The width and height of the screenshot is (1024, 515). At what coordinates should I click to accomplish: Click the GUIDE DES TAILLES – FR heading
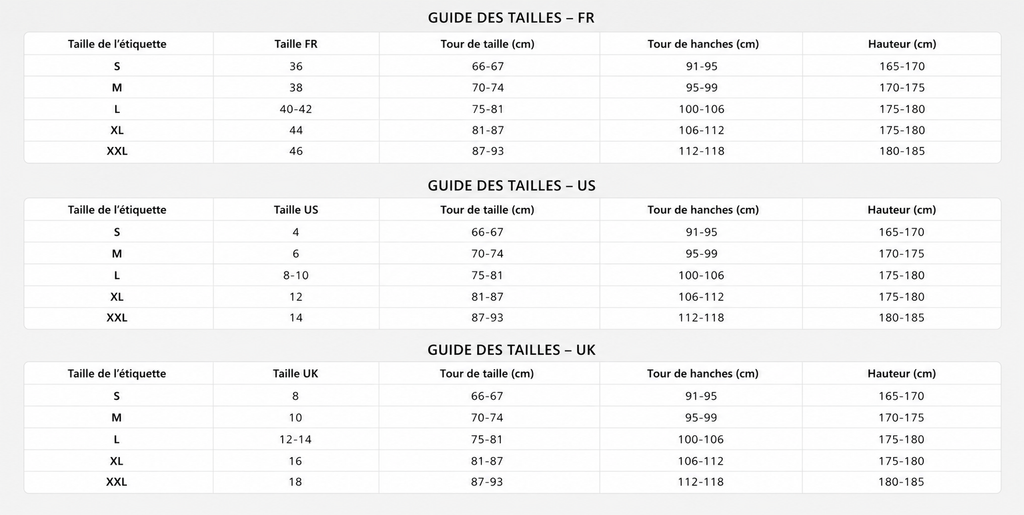[x=511, y=18]
